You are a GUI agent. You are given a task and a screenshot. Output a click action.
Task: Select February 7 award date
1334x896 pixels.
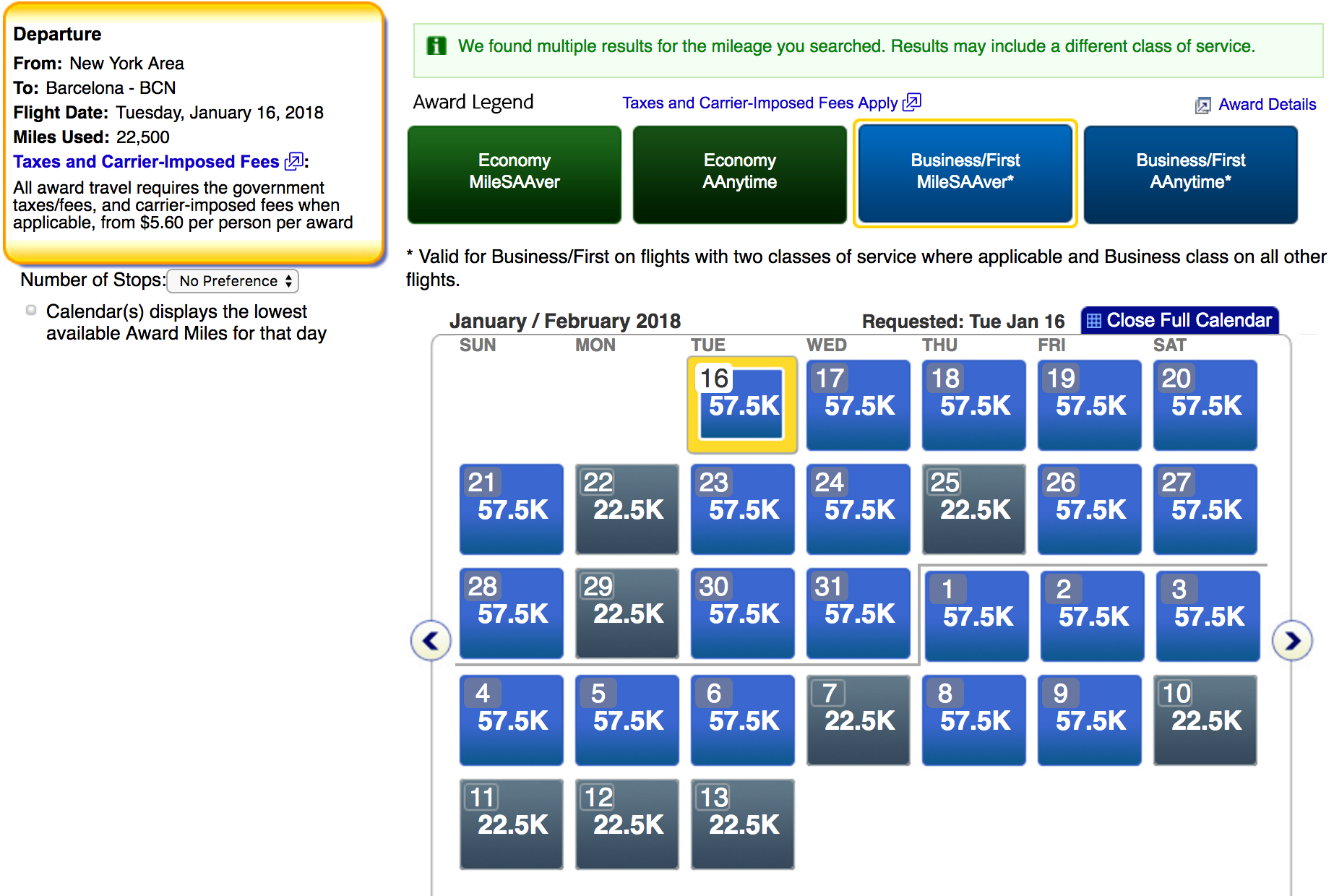(x=859, y=720)
